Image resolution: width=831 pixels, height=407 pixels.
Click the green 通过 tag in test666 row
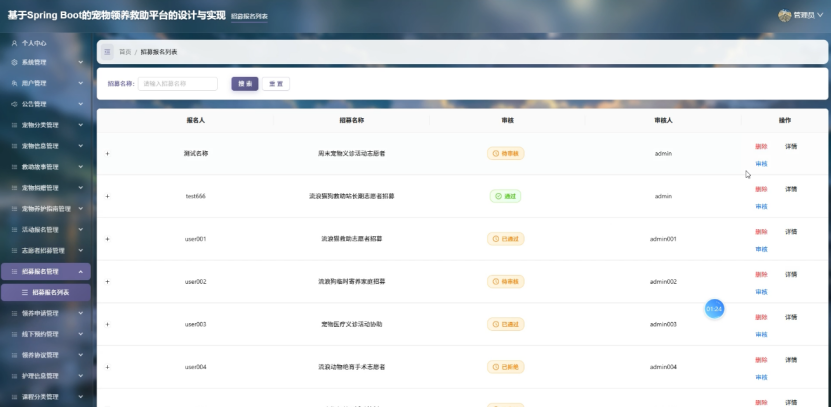point(506,197)
